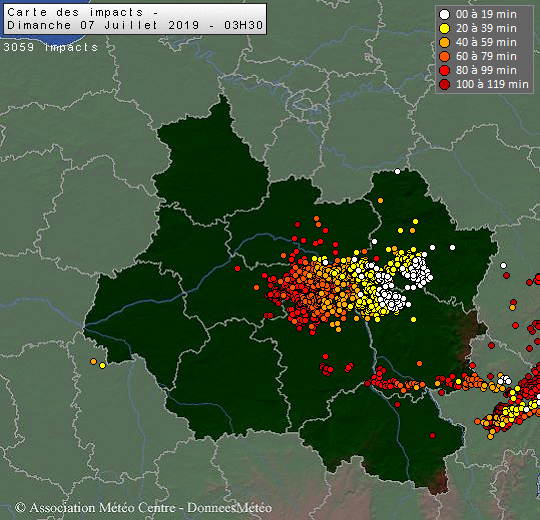Click the light orange 40 à 59 min swatch
The width and height of the screenshot is (540, 520).
(445, 42)
